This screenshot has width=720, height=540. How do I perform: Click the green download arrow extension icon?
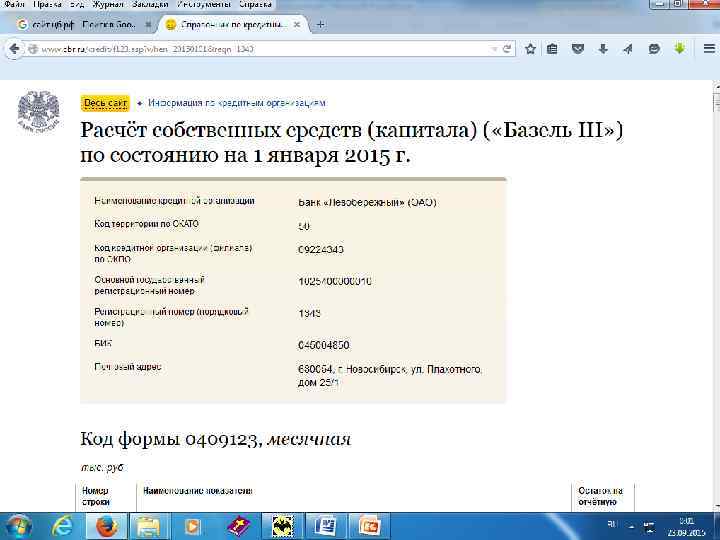pyautogui.click(x=680, y=48)
